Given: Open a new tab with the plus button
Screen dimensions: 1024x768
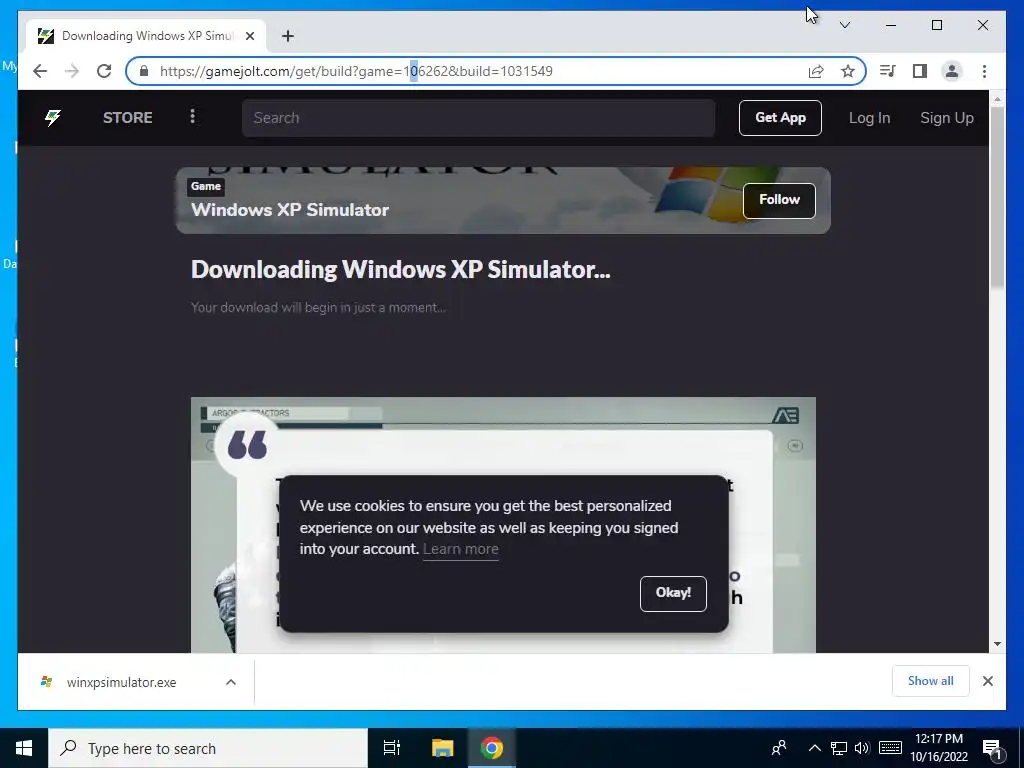Looking at the screenshot, I should pos(288,36).
